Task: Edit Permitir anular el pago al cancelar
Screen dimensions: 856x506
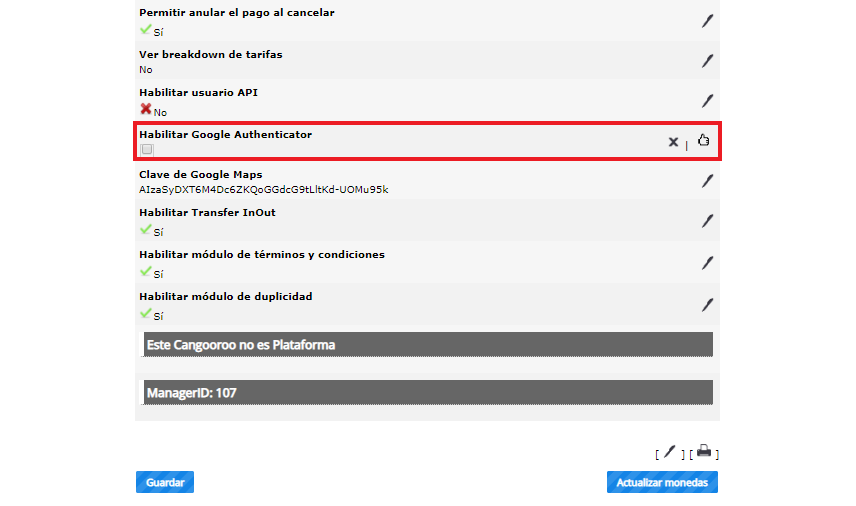Action: (707, 21)
